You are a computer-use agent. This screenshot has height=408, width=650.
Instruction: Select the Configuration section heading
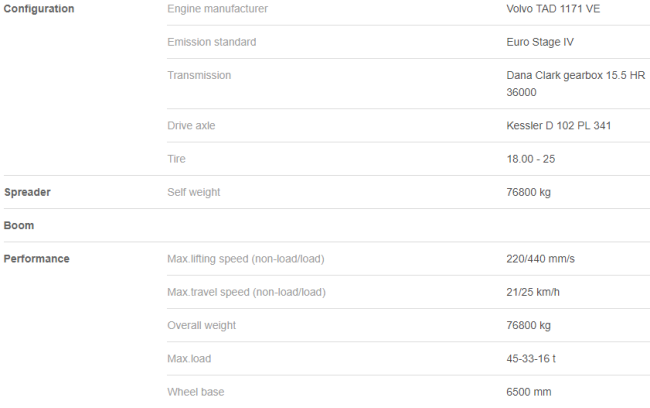pos(39,9)
